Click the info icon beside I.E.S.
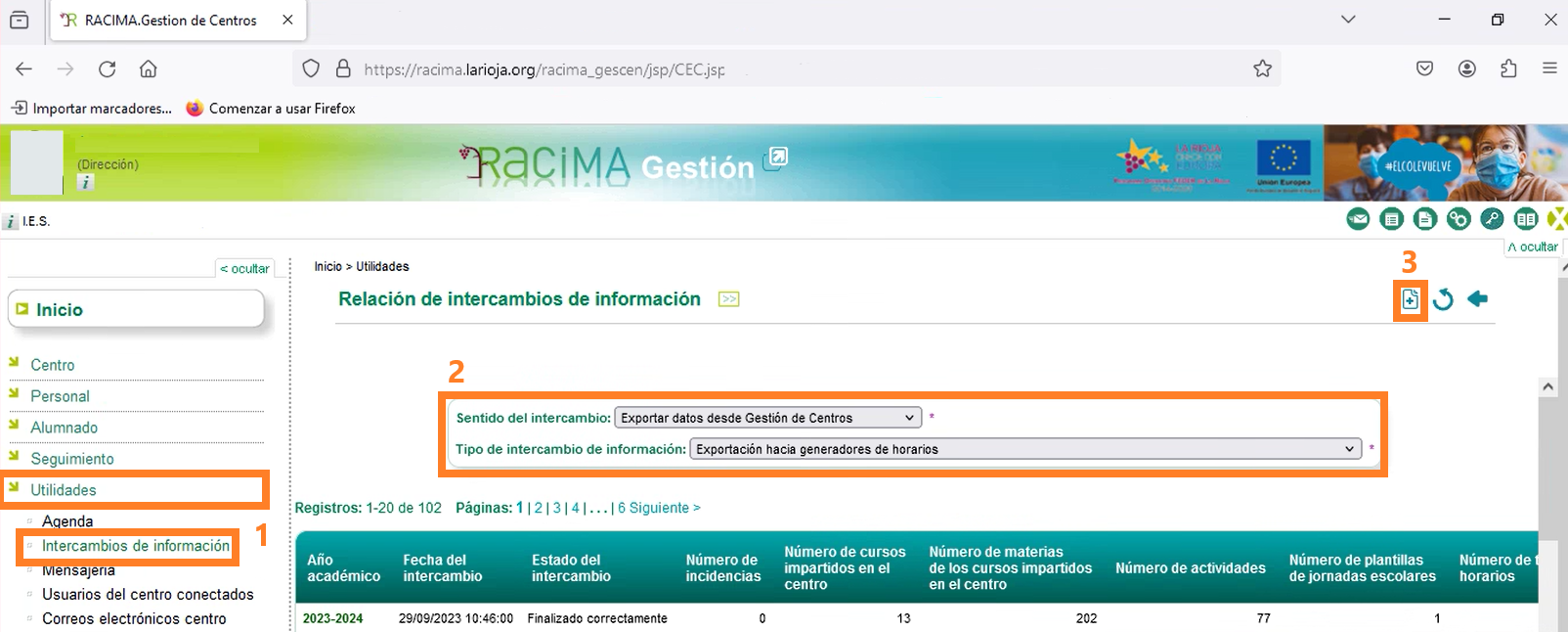1568x632 pixels. (10, 222)
